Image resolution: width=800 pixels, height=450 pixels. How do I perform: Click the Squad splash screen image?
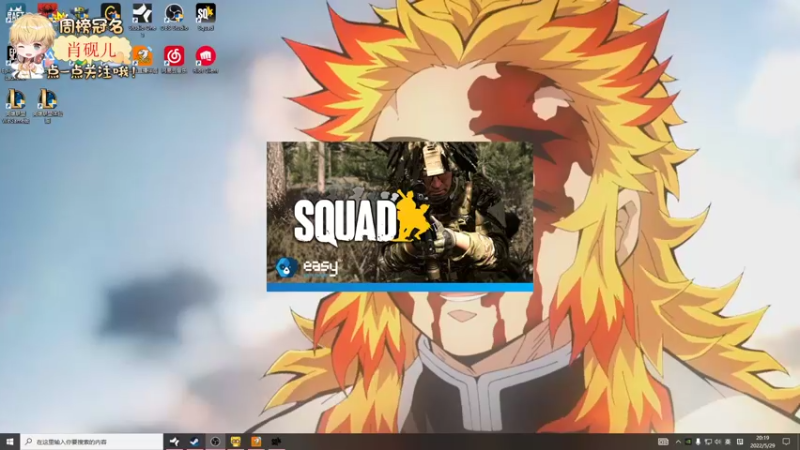[400, 212]
